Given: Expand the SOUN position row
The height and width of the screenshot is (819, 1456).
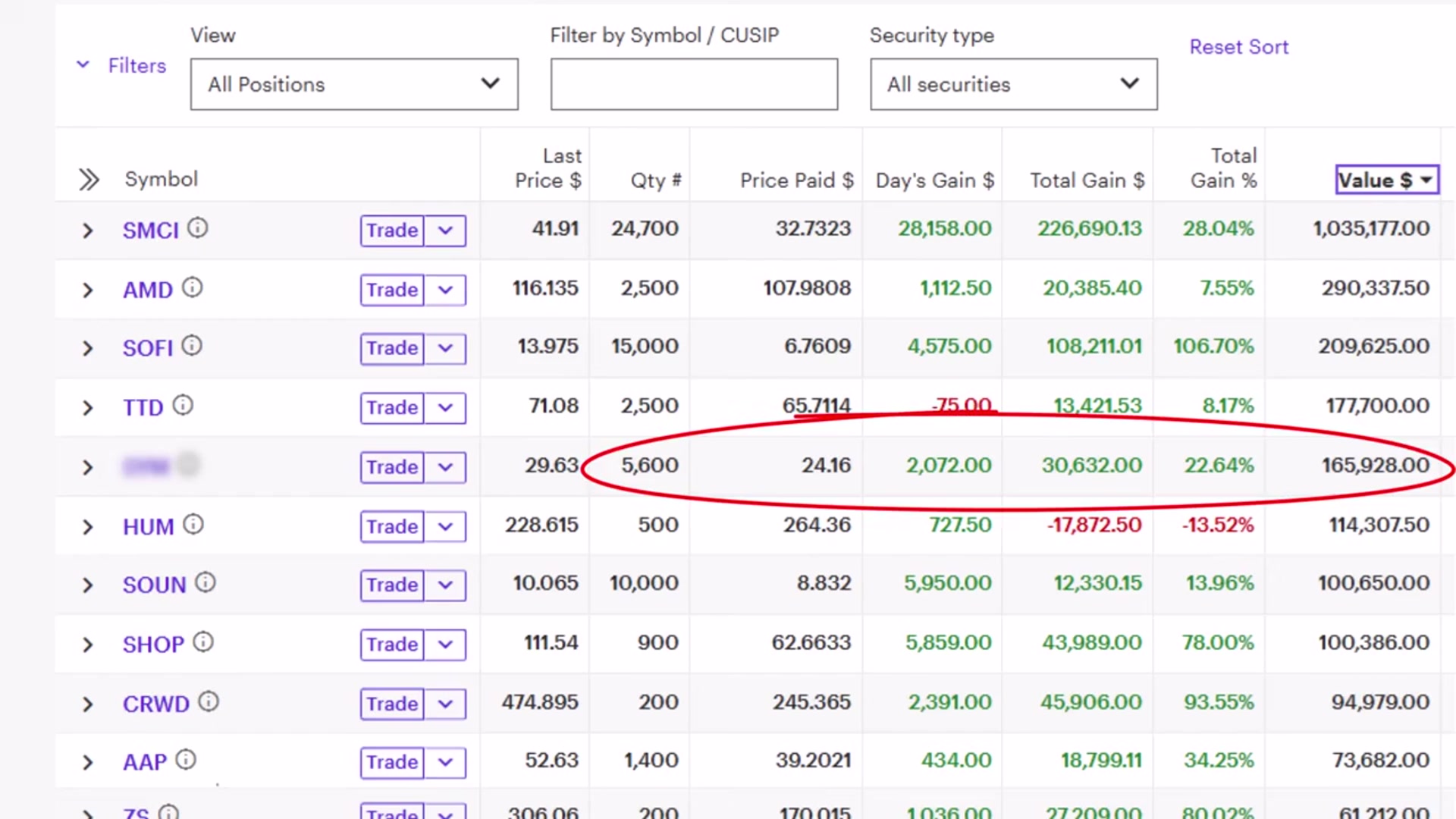Looking at the screenshot, I should [x=87, y=585].
